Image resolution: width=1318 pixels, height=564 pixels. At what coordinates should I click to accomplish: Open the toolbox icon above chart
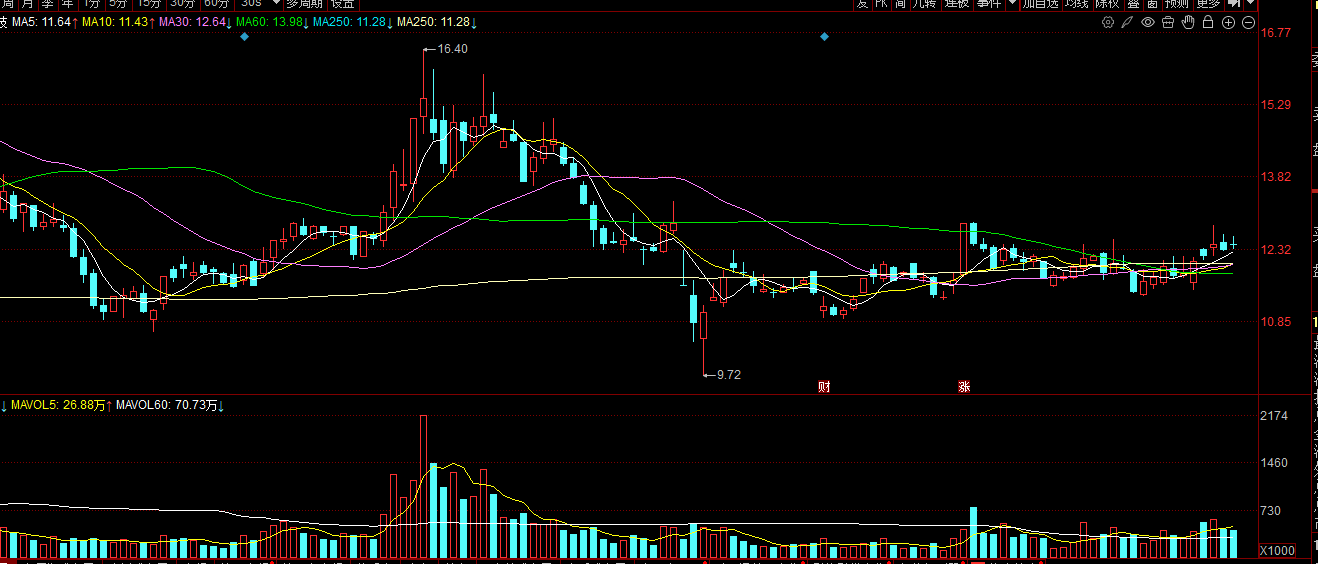(x=1168, y=22)
